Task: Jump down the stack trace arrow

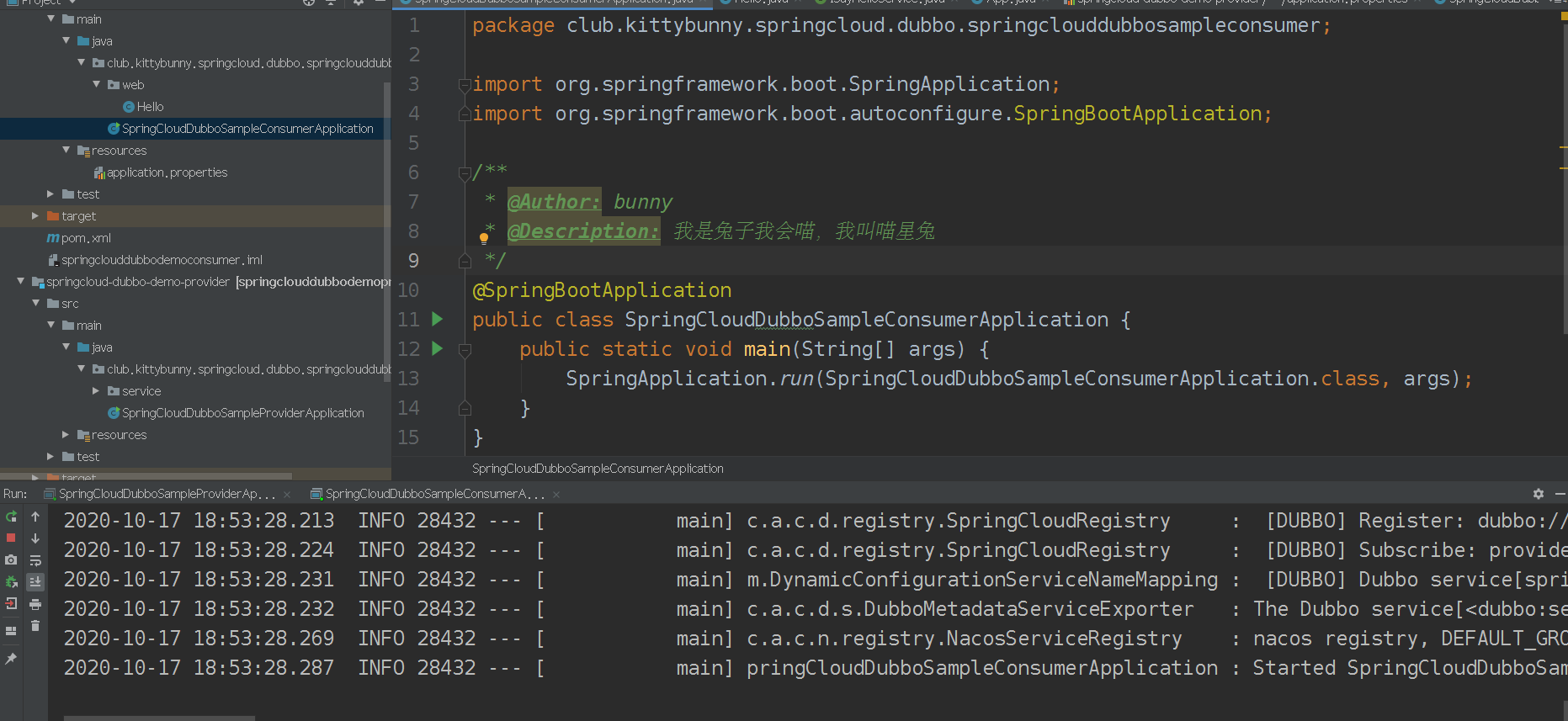Action: pyautogui.click(x=35, y=538)
